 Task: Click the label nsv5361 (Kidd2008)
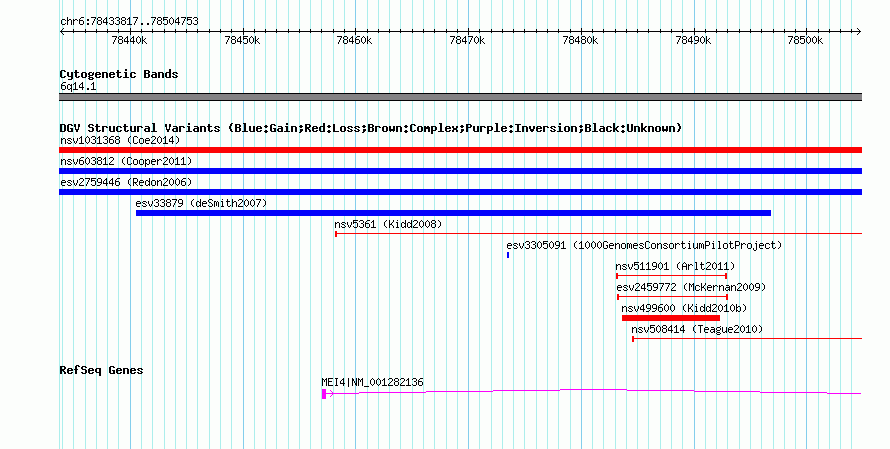click(388, 224)
